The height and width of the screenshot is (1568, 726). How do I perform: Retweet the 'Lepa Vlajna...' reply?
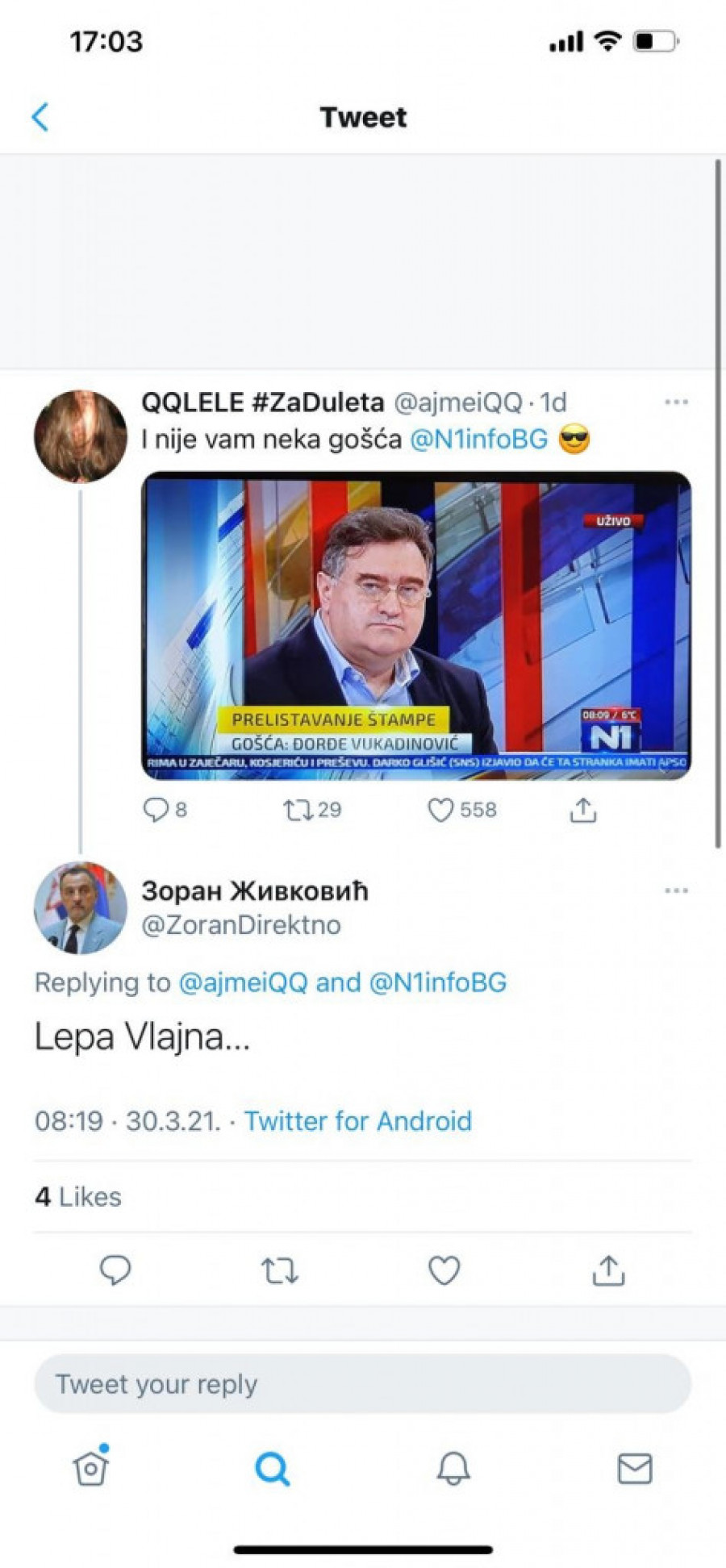pos(280,1271)
